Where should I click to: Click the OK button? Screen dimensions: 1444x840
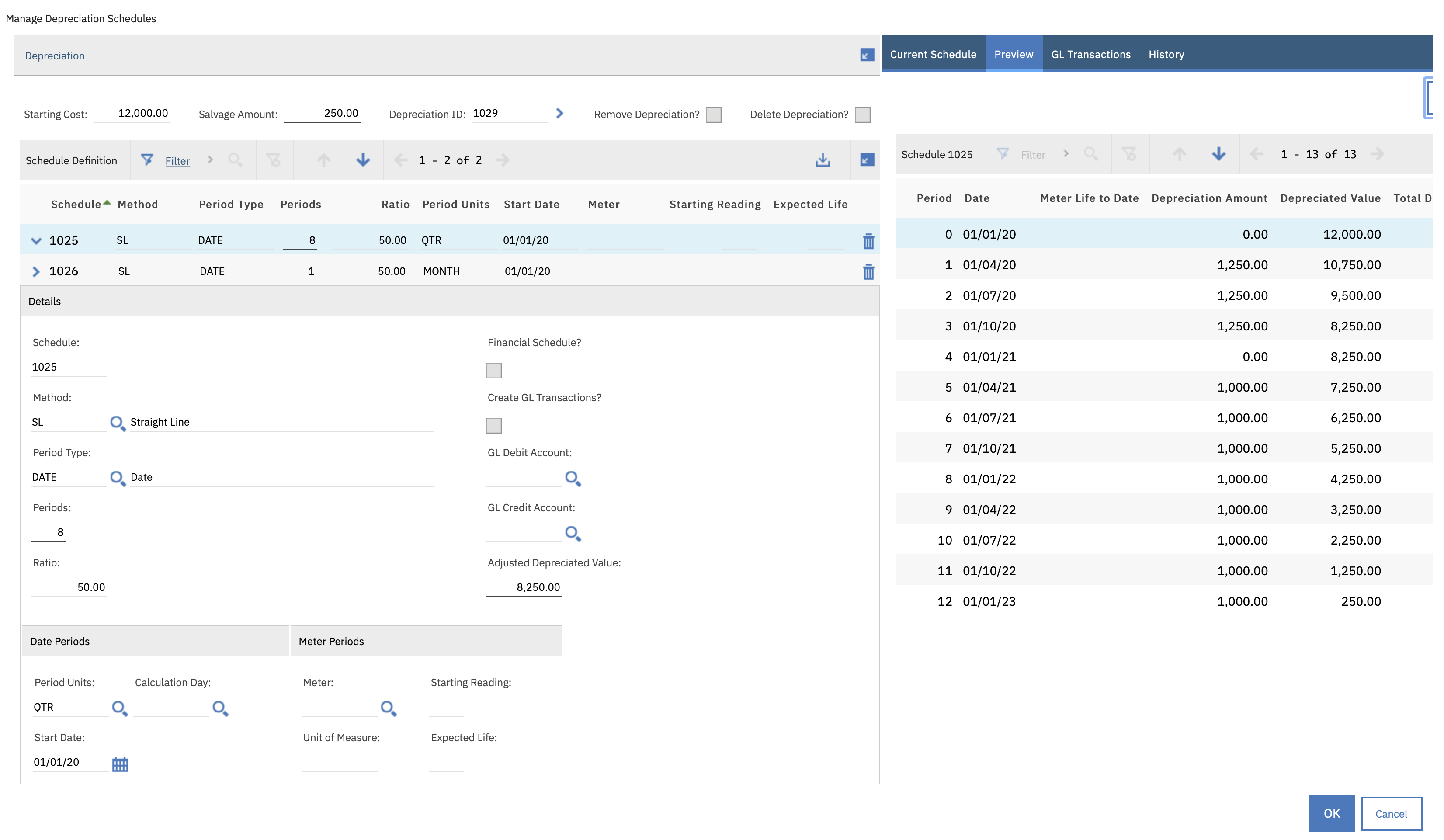(1332, 813)
